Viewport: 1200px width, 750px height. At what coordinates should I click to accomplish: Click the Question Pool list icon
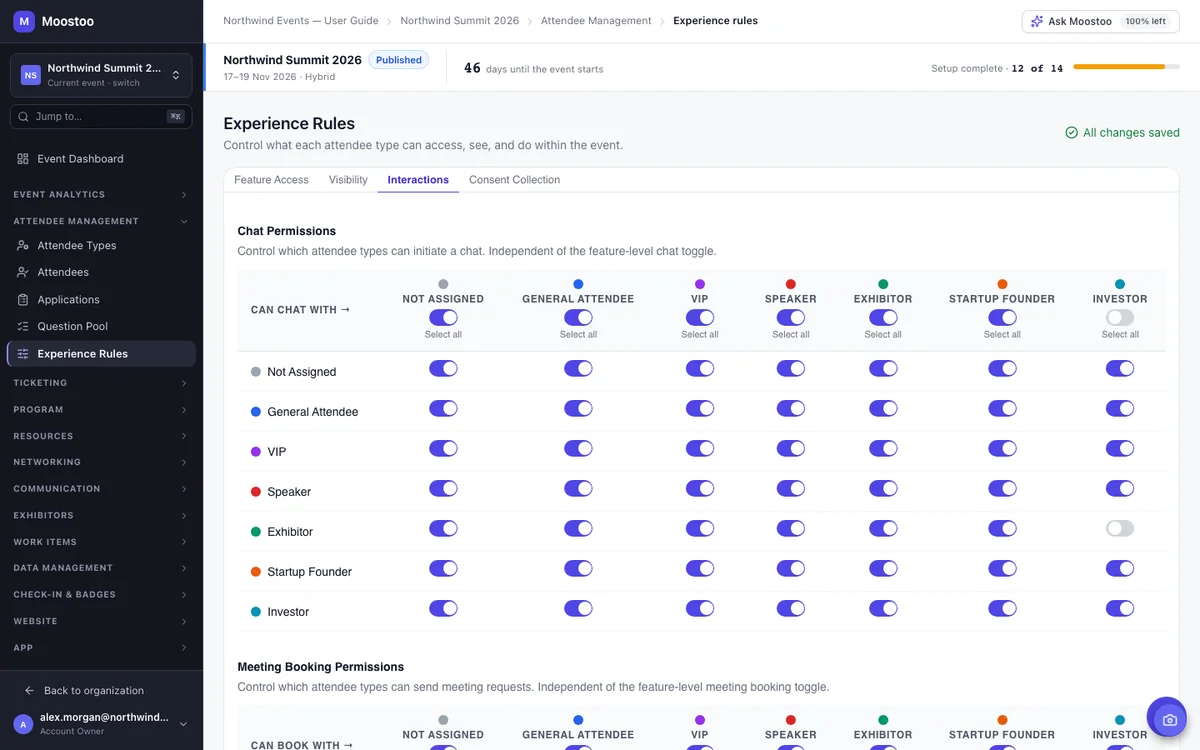point(23,326)
